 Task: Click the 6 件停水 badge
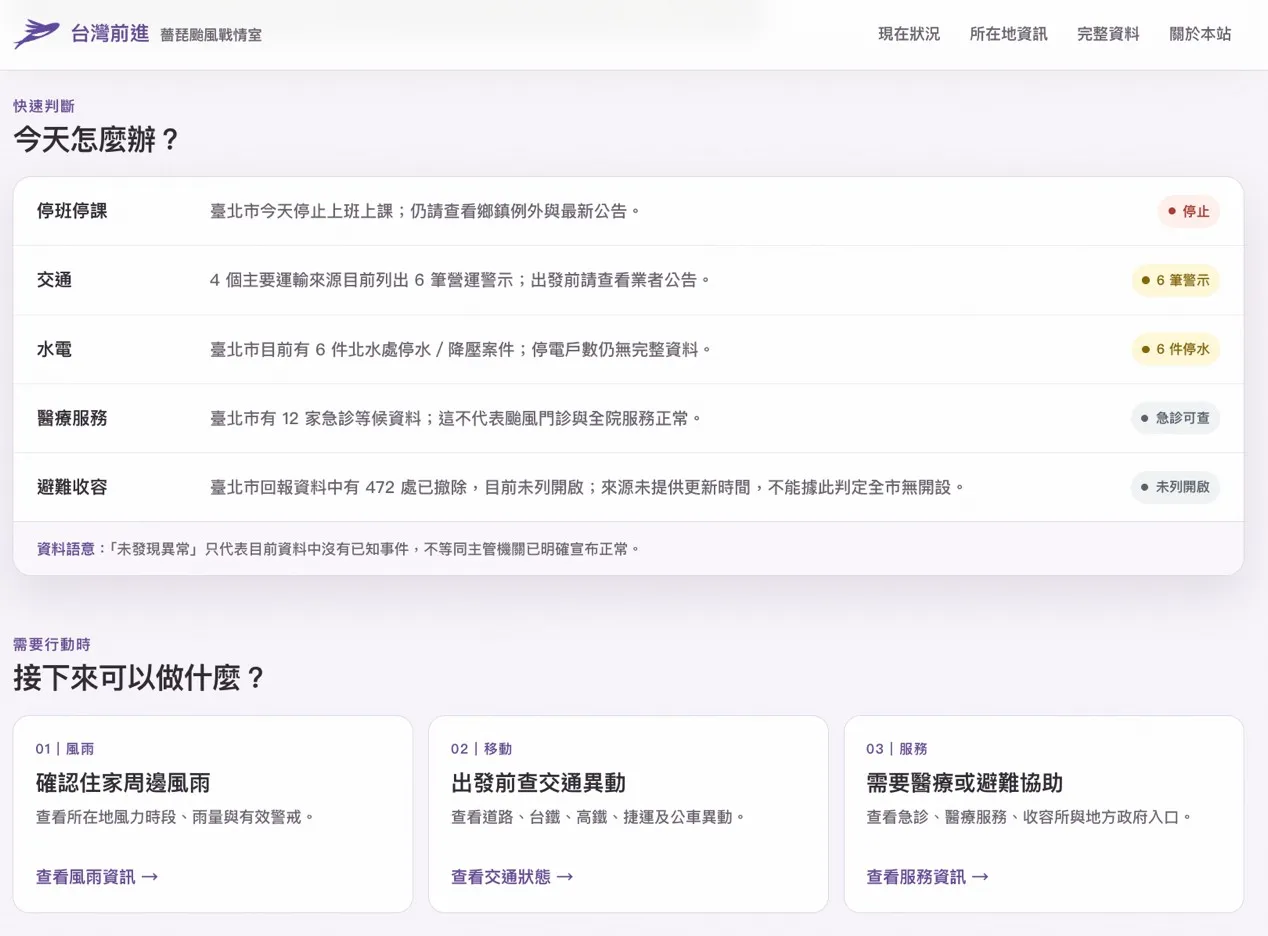pyautogui.click(x=1176, y=350)
